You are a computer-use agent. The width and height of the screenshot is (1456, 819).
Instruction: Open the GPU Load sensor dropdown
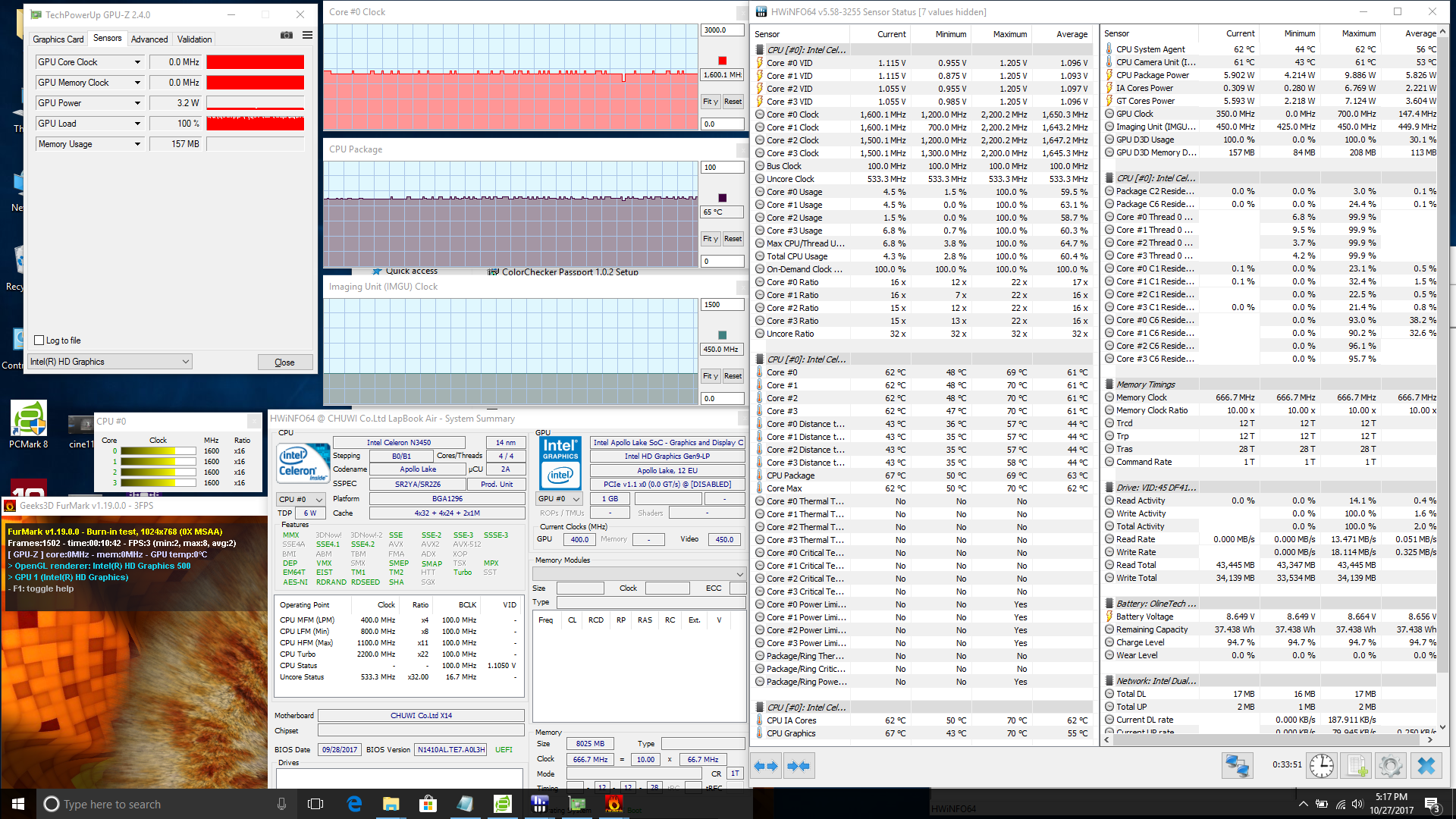(x=137, y=124)
